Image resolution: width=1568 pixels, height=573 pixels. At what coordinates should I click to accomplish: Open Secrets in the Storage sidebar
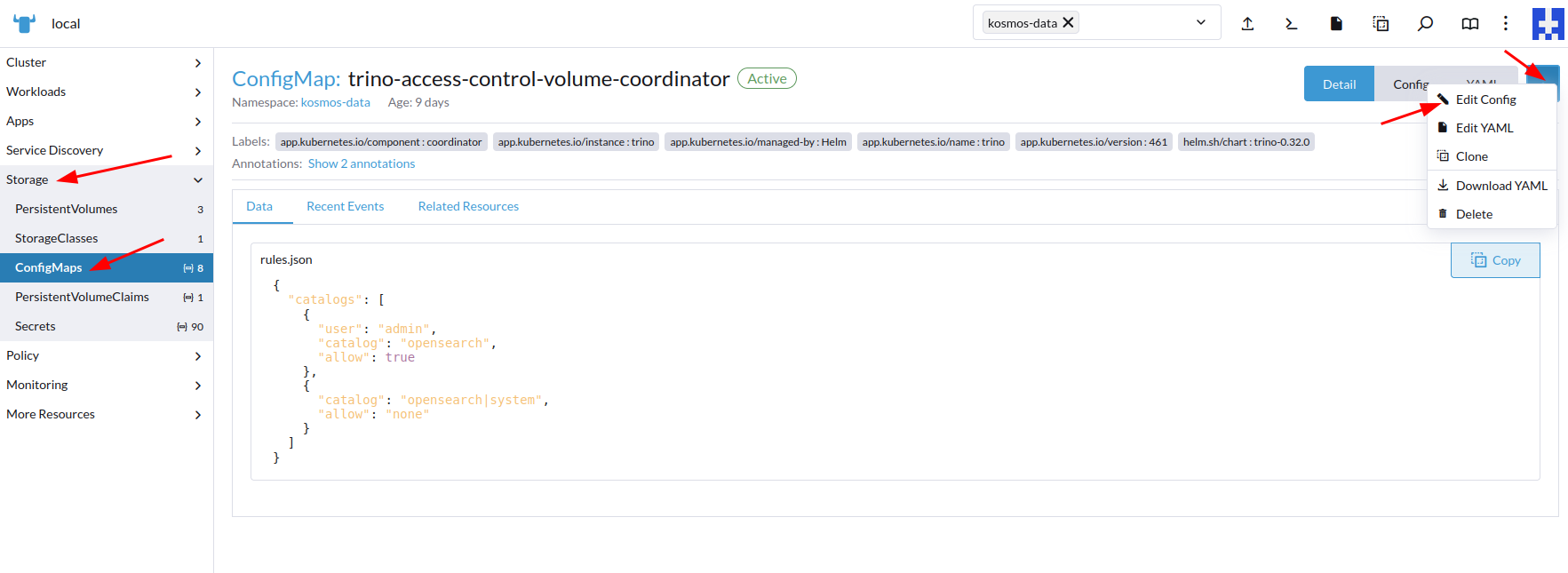36,326
